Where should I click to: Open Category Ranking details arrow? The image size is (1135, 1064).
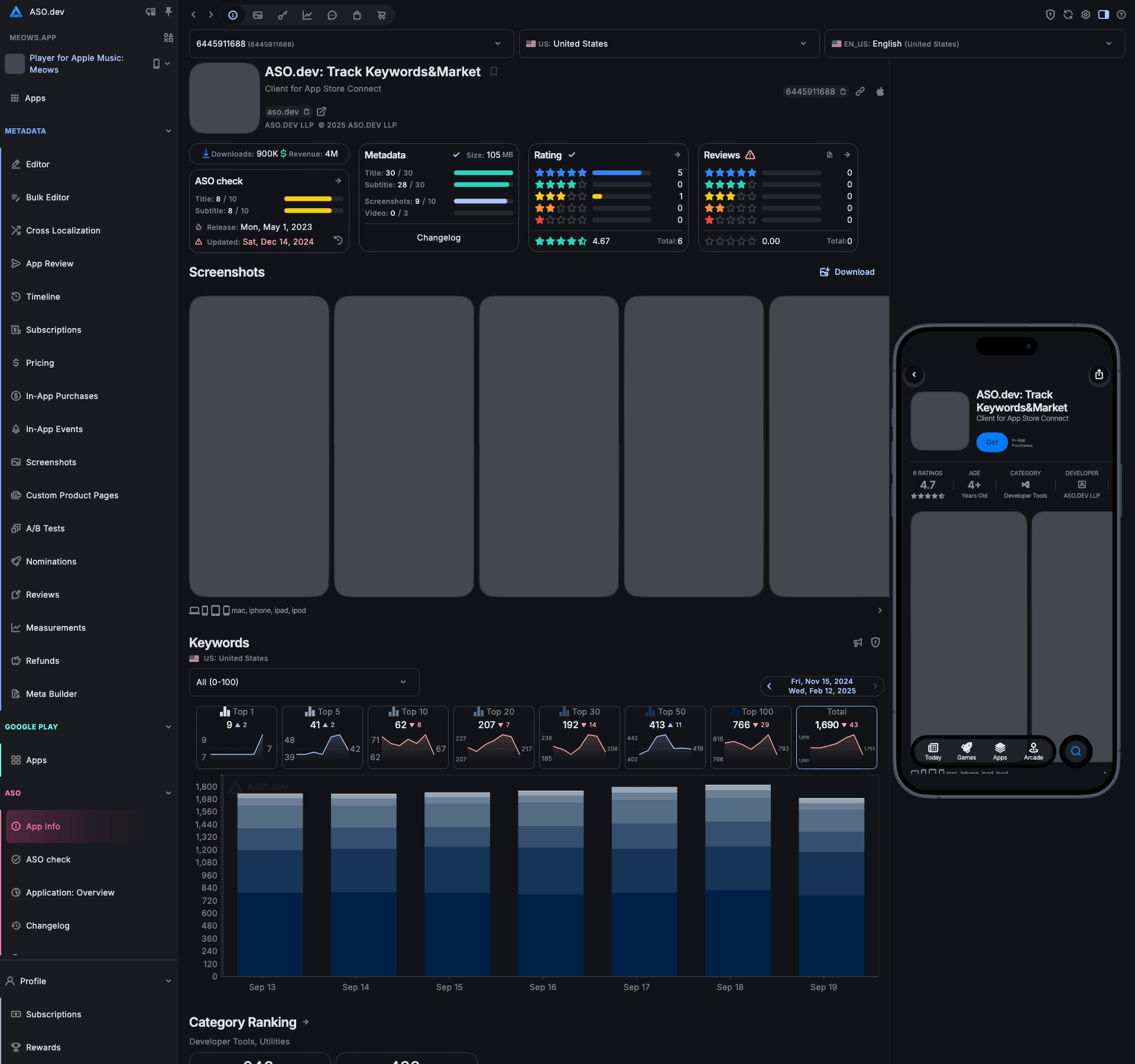coord(306,1022)
